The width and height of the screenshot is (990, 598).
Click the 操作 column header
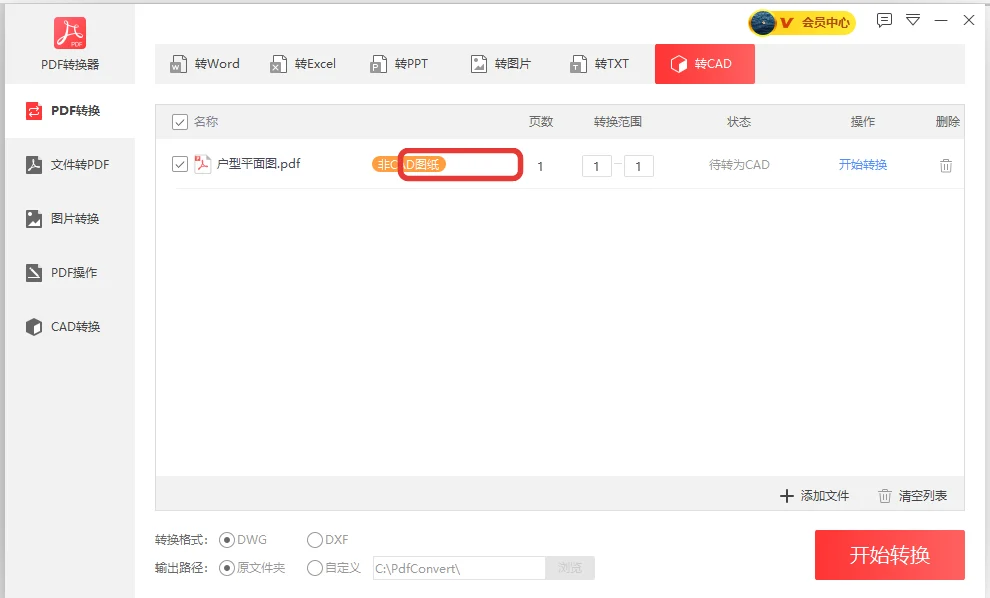tap(862, 122)
